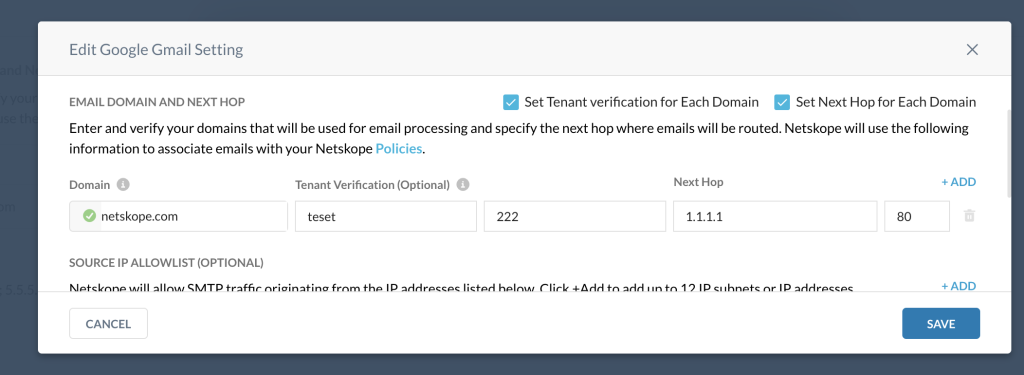Click the info icon next to Domain
The height and width of the screenshot is (375, 1024).
(123, 184)
